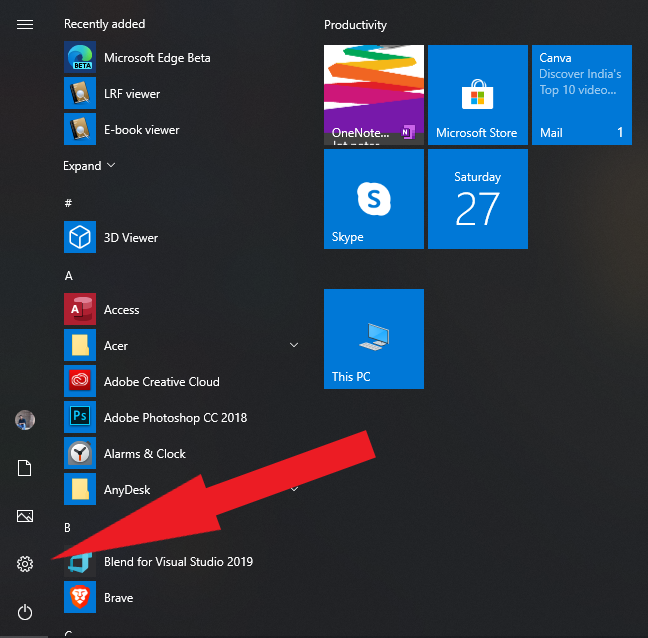This screenshot has width=648, height=638.
Task: Launch Adobe Creative Cloud icon
Action: pyautogui.click(x=80, y=381)
